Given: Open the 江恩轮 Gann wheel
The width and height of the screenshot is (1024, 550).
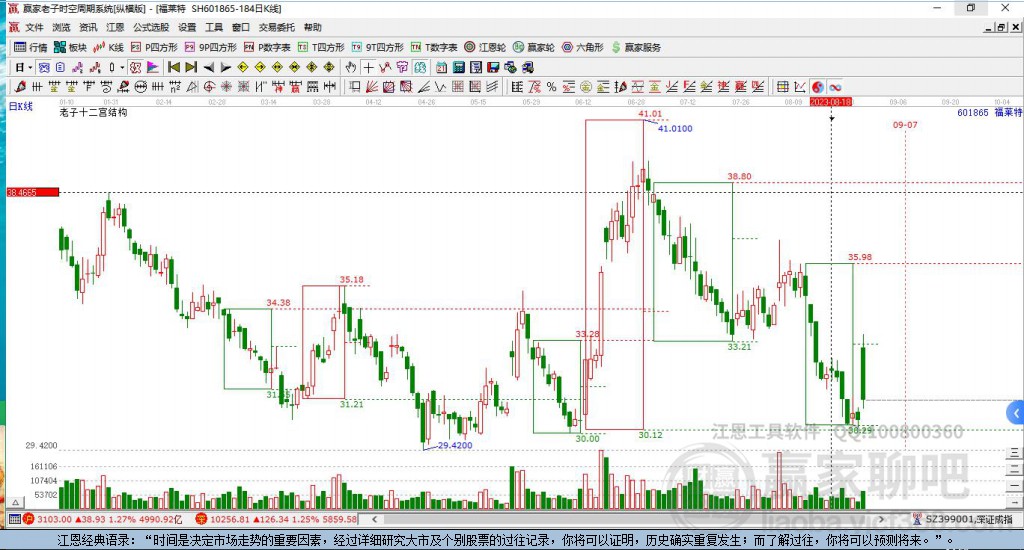Looking at the screenshot, I should [485, 47].
